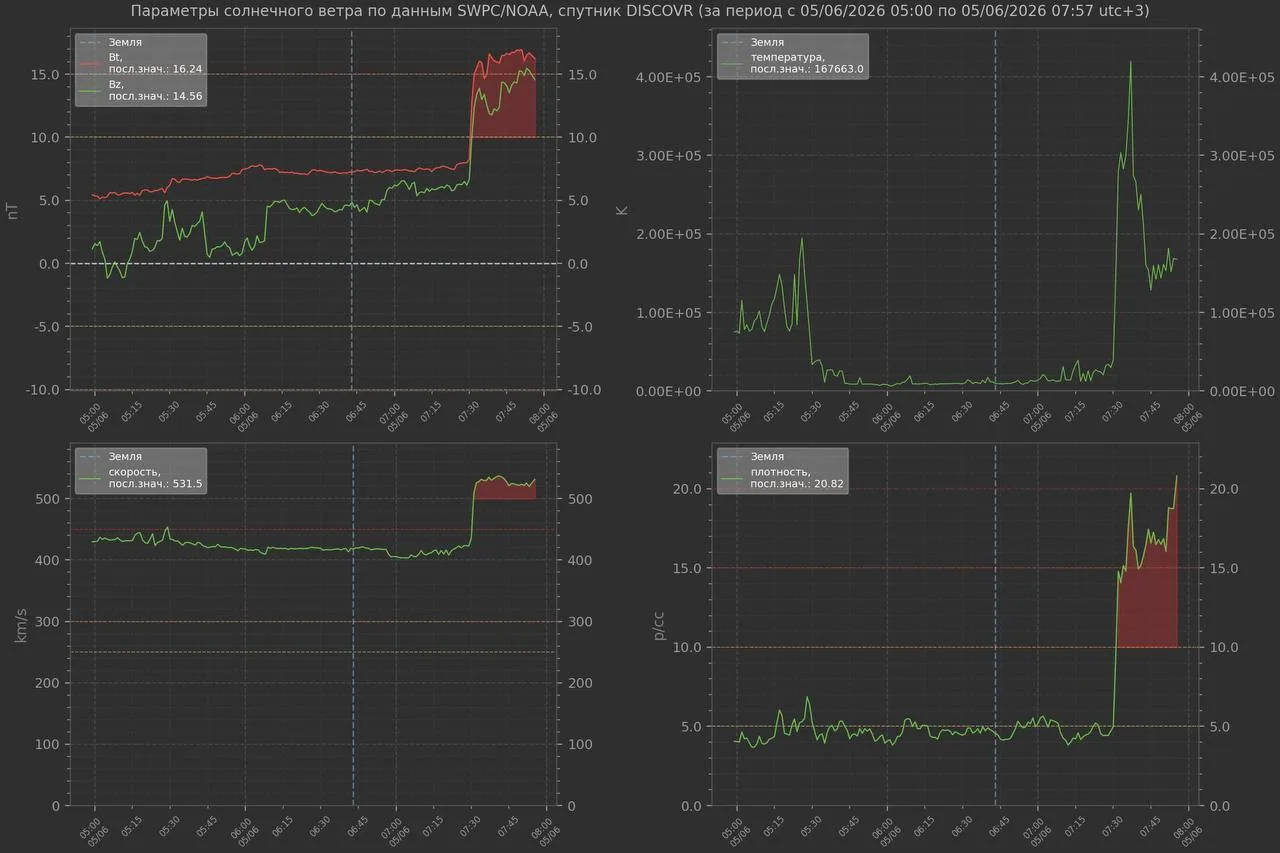Image resolution: width=1280 pixels, height=853 pixels.
Task: Select 'Земля' in the speed chart legend
Action: tap(125, 456)
